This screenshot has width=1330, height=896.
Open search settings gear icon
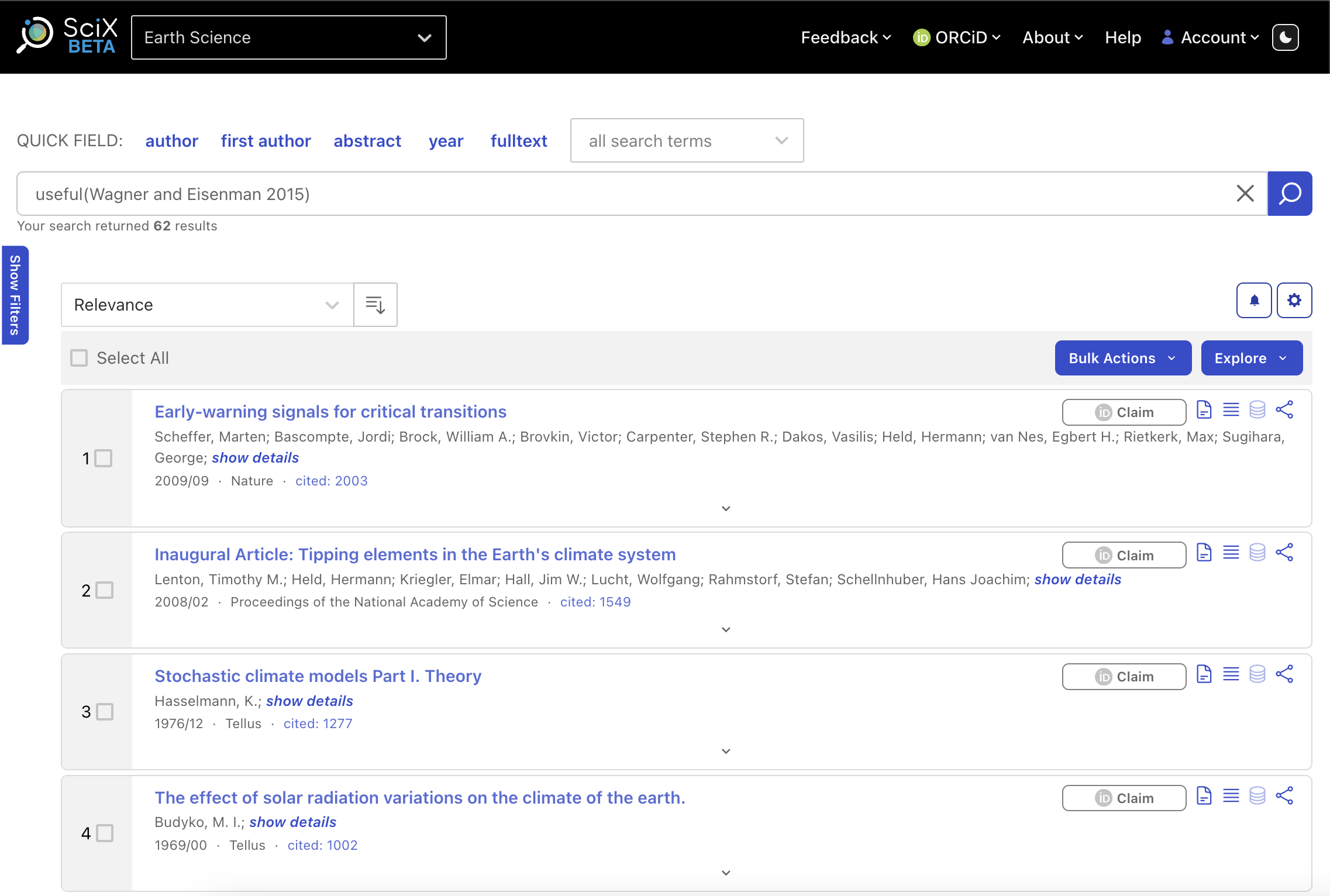[x=1294, y=301]
